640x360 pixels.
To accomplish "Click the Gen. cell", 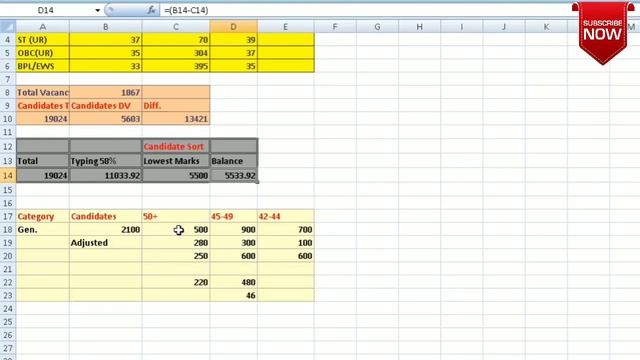I will [x=42, y=229].
